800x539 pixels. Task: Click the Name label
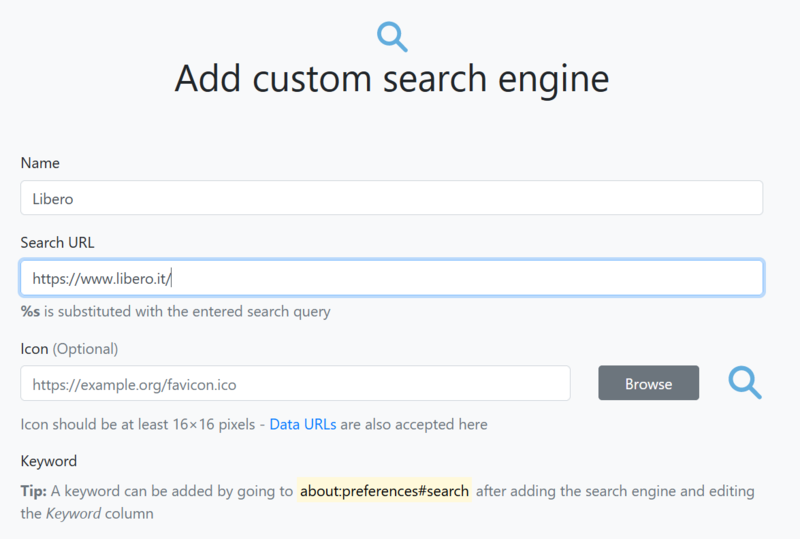40,163
